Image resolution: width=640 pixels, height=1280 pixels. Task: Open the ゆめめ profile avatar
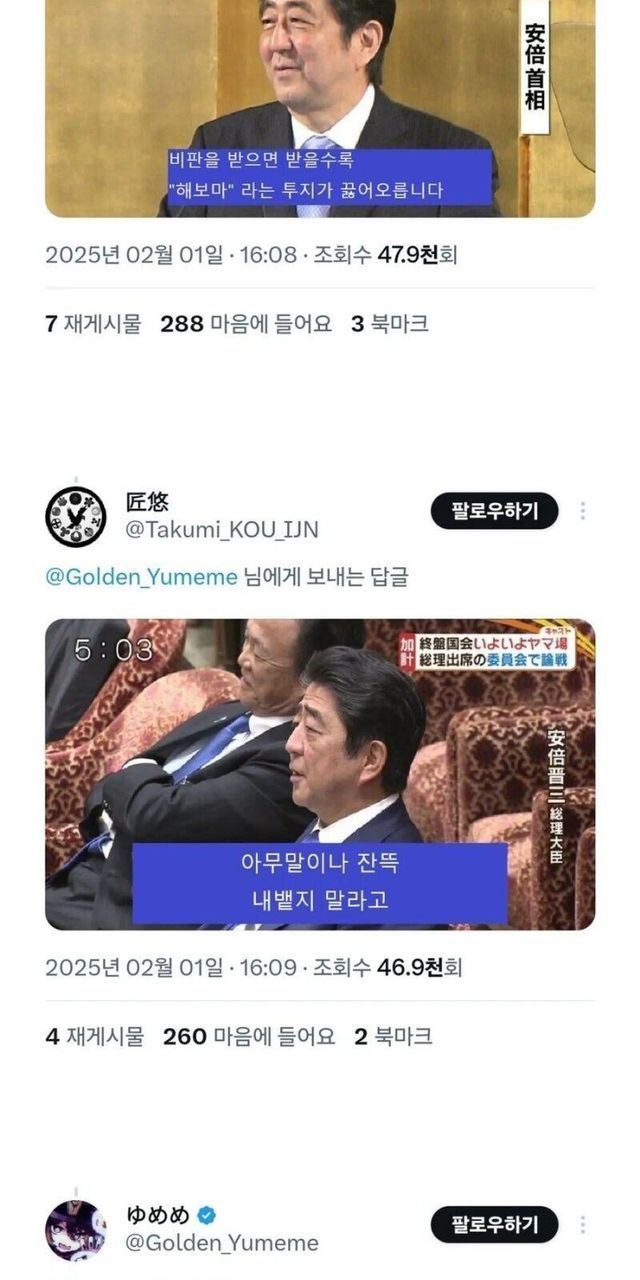click(76, 1230)
